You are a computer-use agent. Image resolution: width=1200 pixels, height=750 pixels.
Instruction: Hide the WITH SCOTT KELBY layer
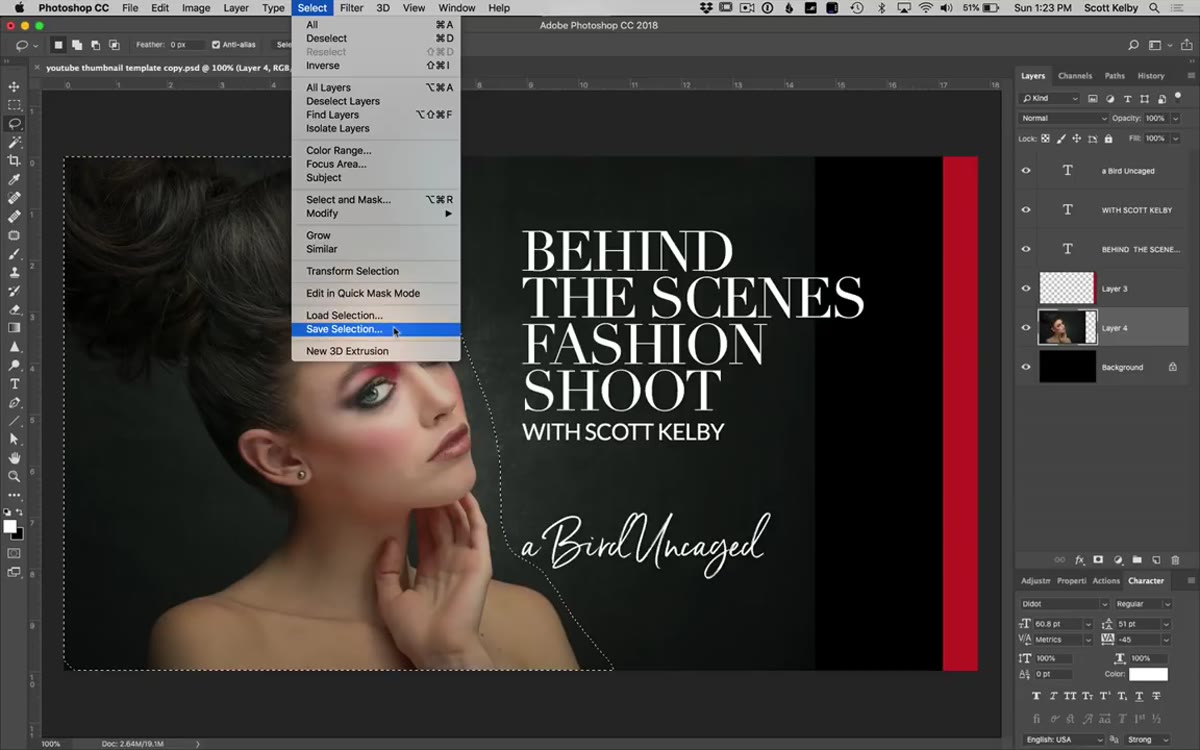(1025, 210)
